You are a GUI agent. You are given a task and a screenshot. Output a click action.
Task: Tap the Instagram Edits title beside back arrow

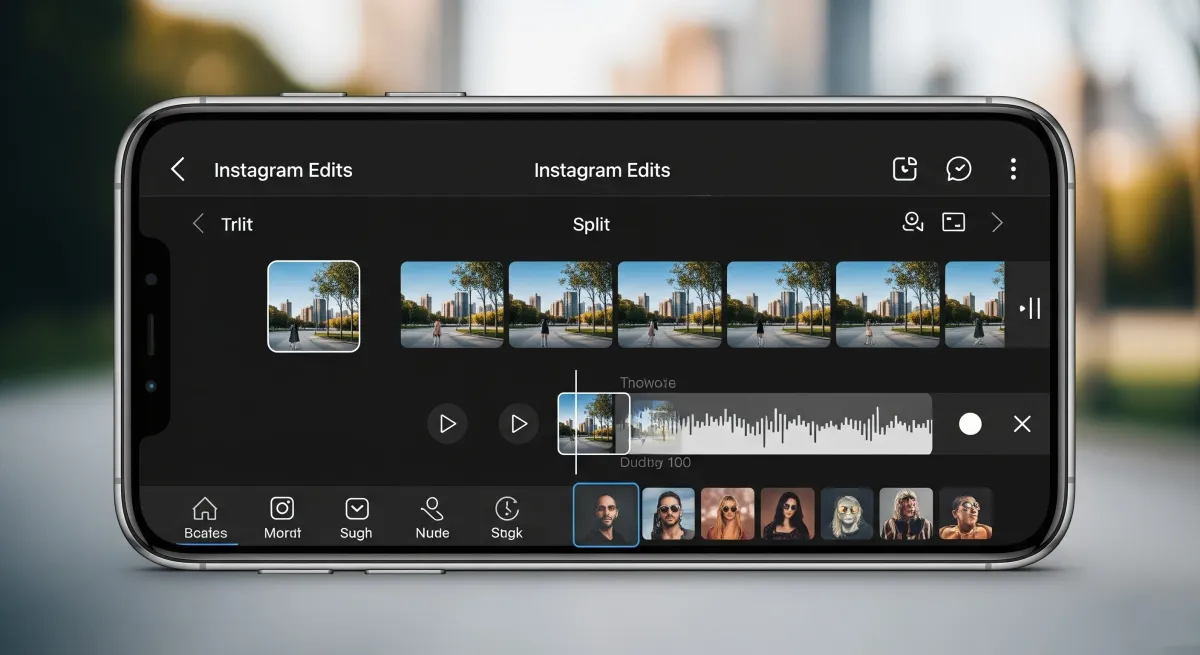283,170
